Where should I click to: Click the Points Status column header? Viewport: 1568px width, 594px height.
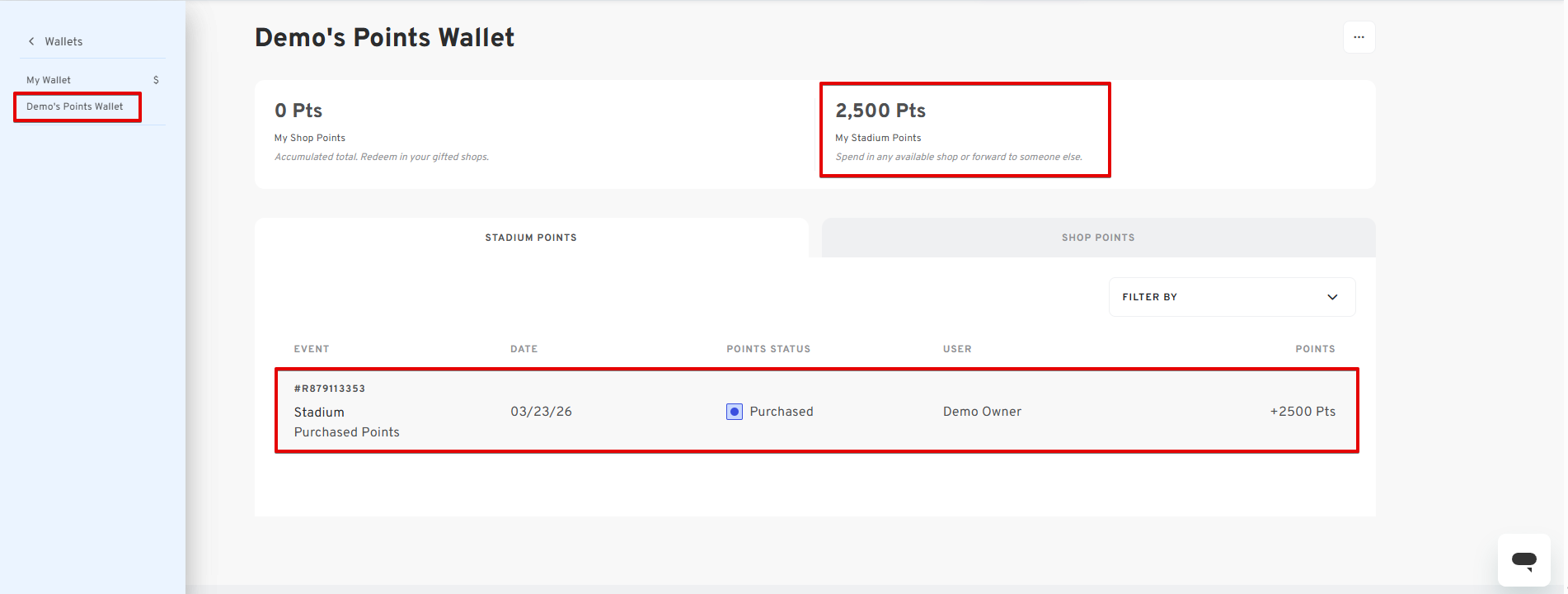point(768,349)
